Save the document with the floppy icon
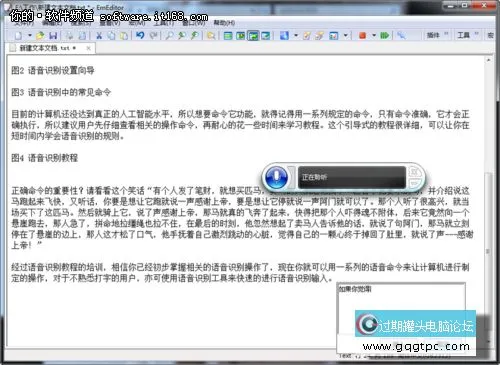 pos(53,35)
